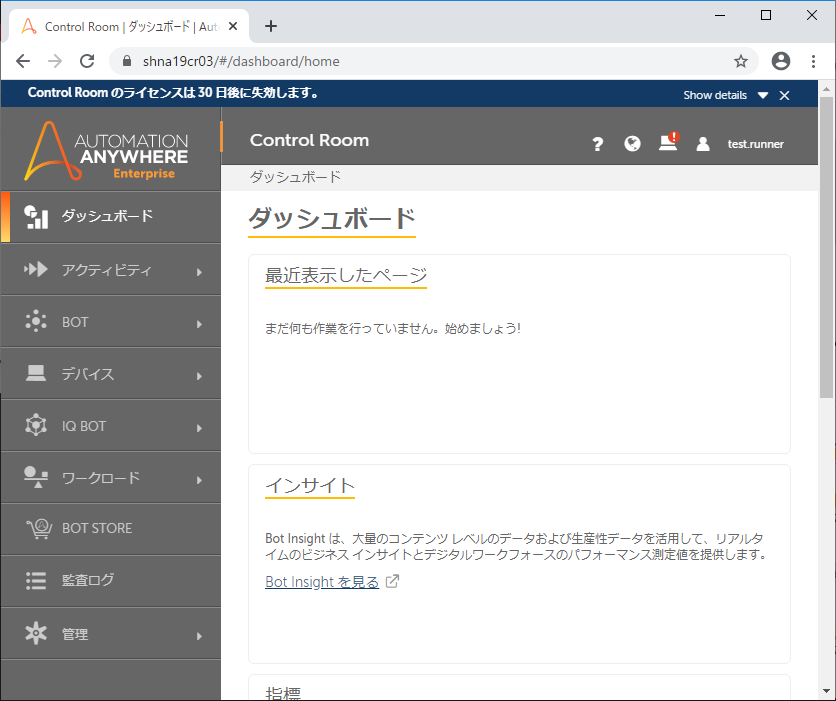836x701 pixels.
Task: Click the Show details text
Action: (715, 95)
